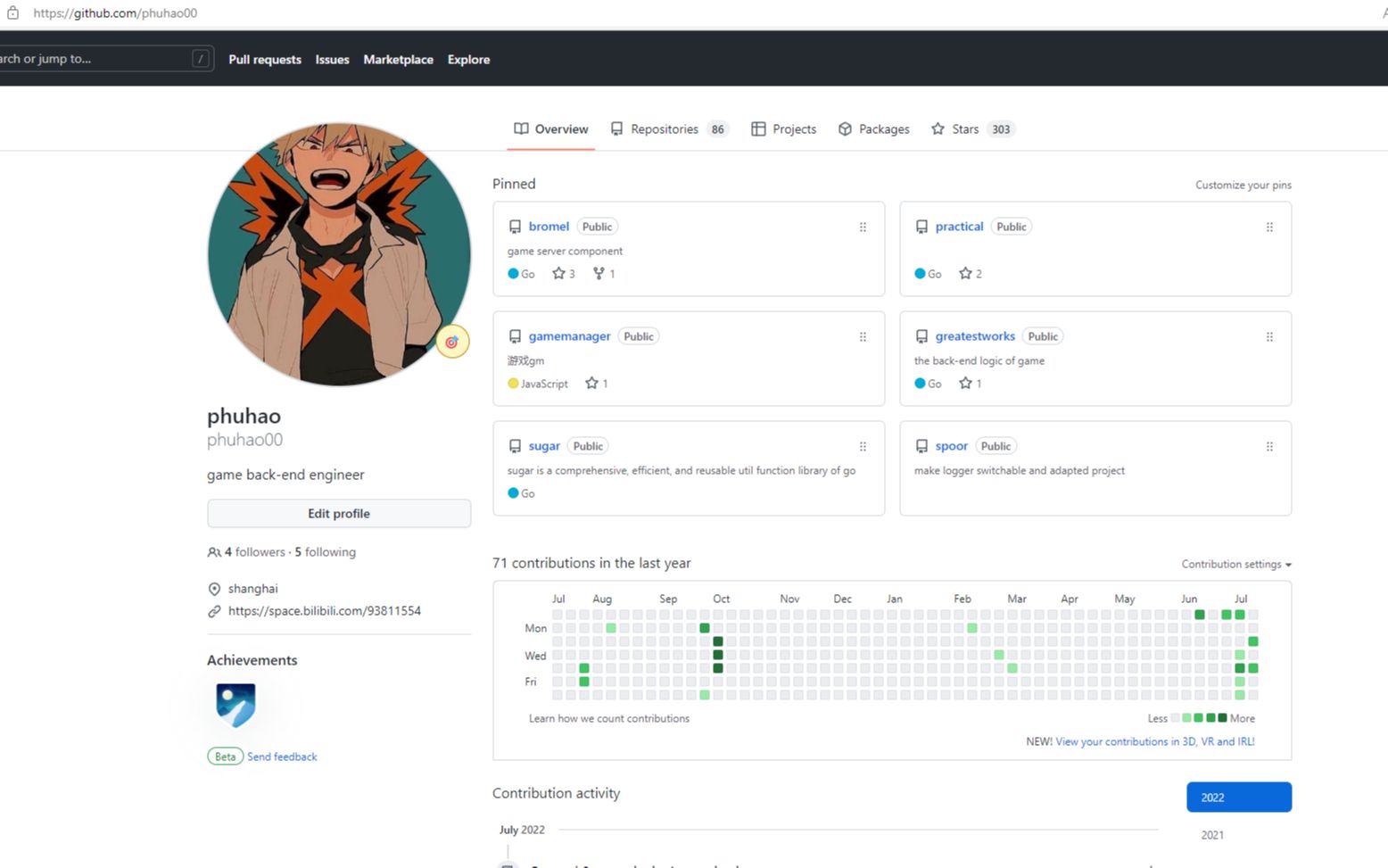Click the profile avatar image
The width and height of the screenshot is (1388, 868).
coord(339,254)
